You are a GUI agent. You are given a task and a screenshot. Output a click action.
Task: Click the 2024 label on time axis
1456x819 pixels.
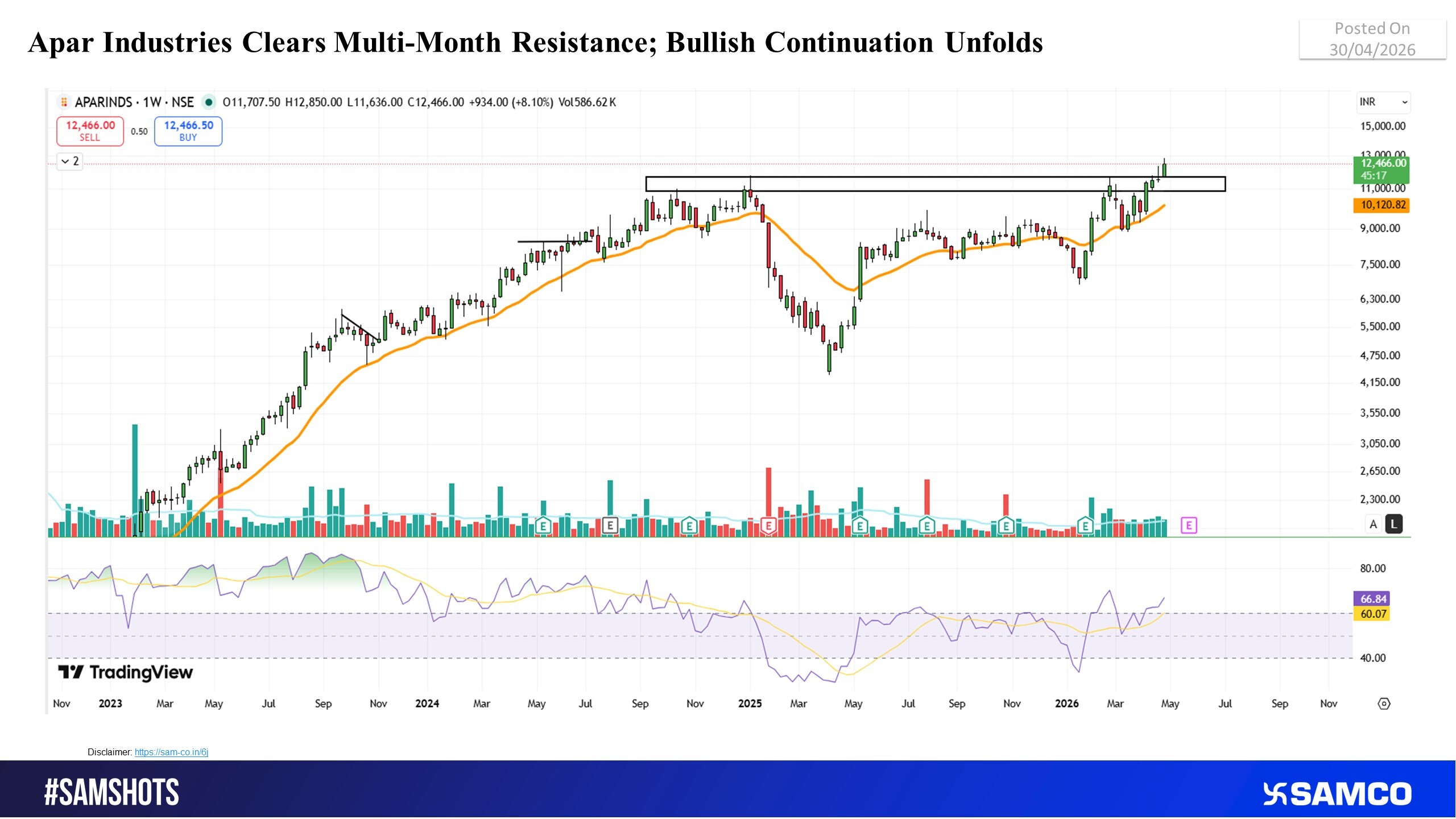tap(427, 704)
